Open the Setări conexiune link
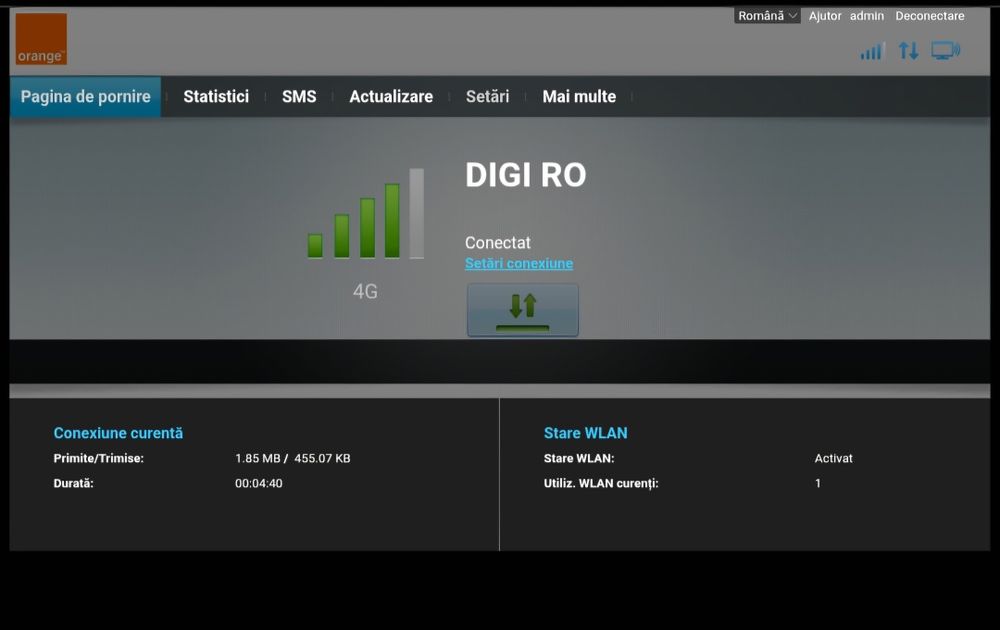 pos(518,263)
